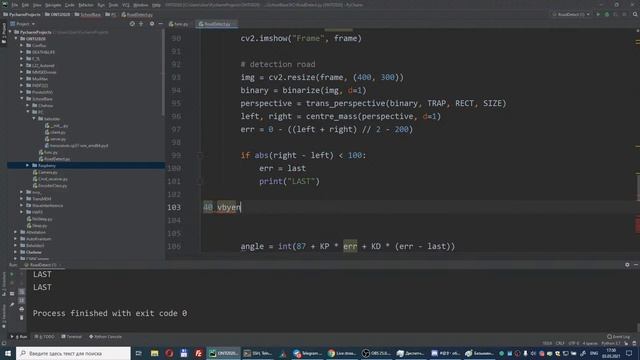This screenshot has height=360, width=640.
Task: Select the Raspberry folder row
Action: point(86,165)
